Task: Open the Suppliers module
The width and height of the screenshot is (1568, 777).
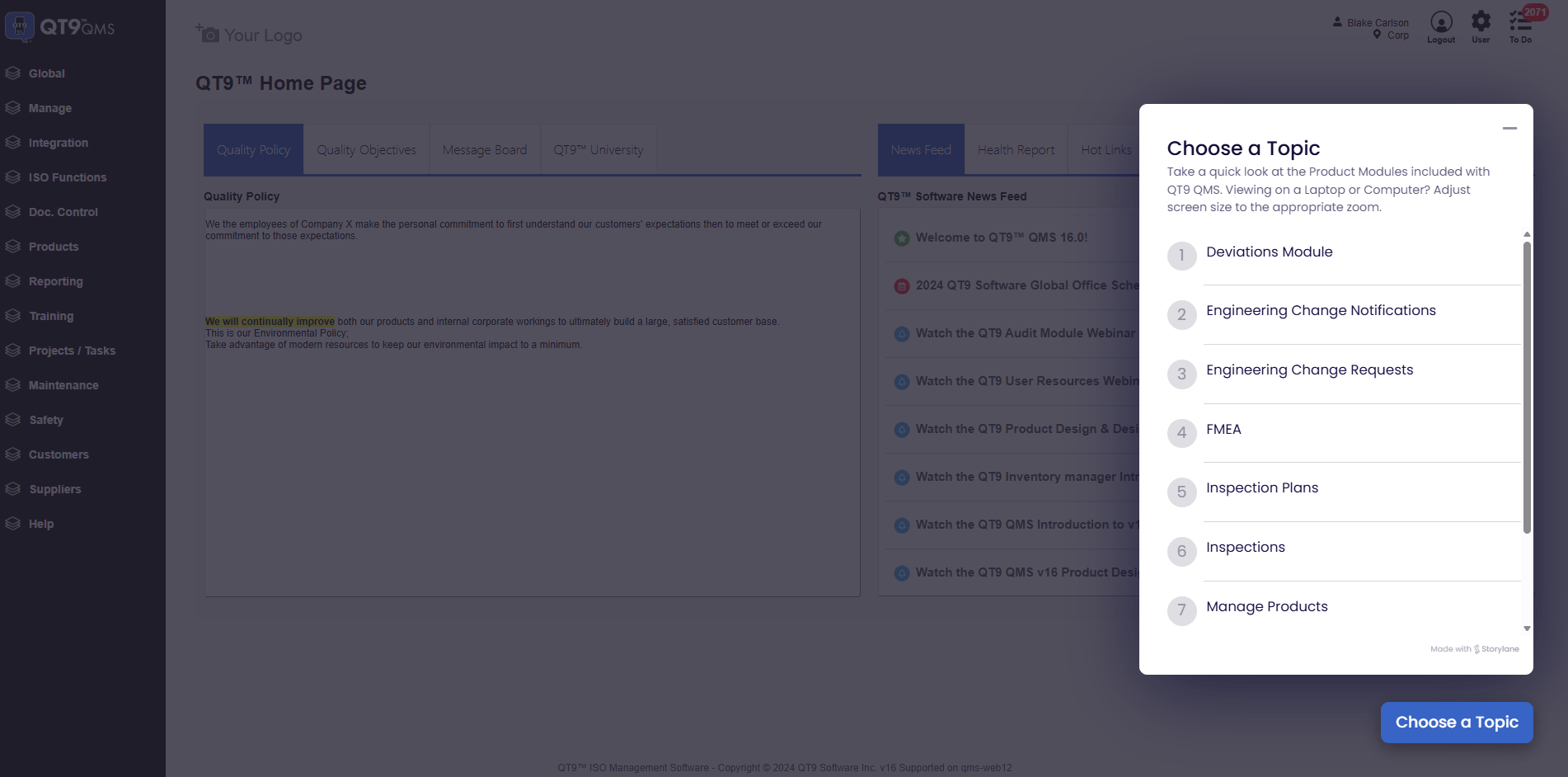Action: [54, 489]
